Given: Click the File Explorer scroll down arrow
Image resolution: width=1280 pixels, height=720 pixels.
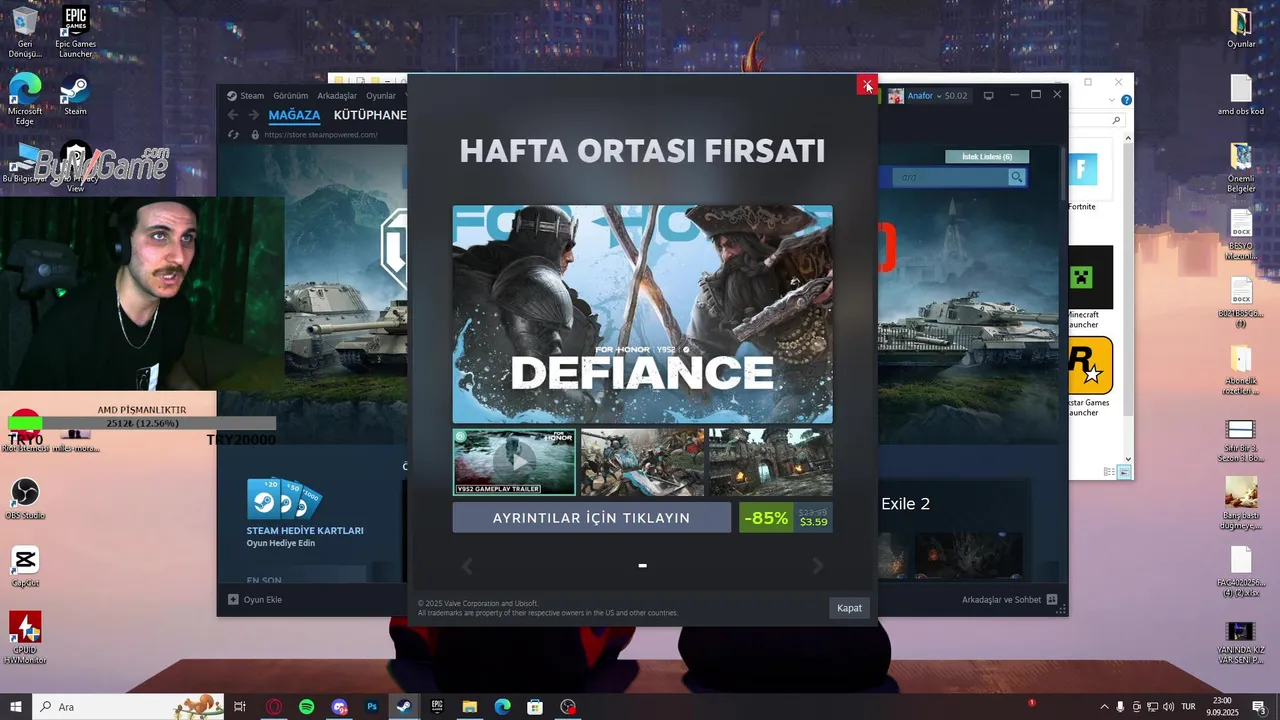Looking at the screenshot, I should [1128, 459].
